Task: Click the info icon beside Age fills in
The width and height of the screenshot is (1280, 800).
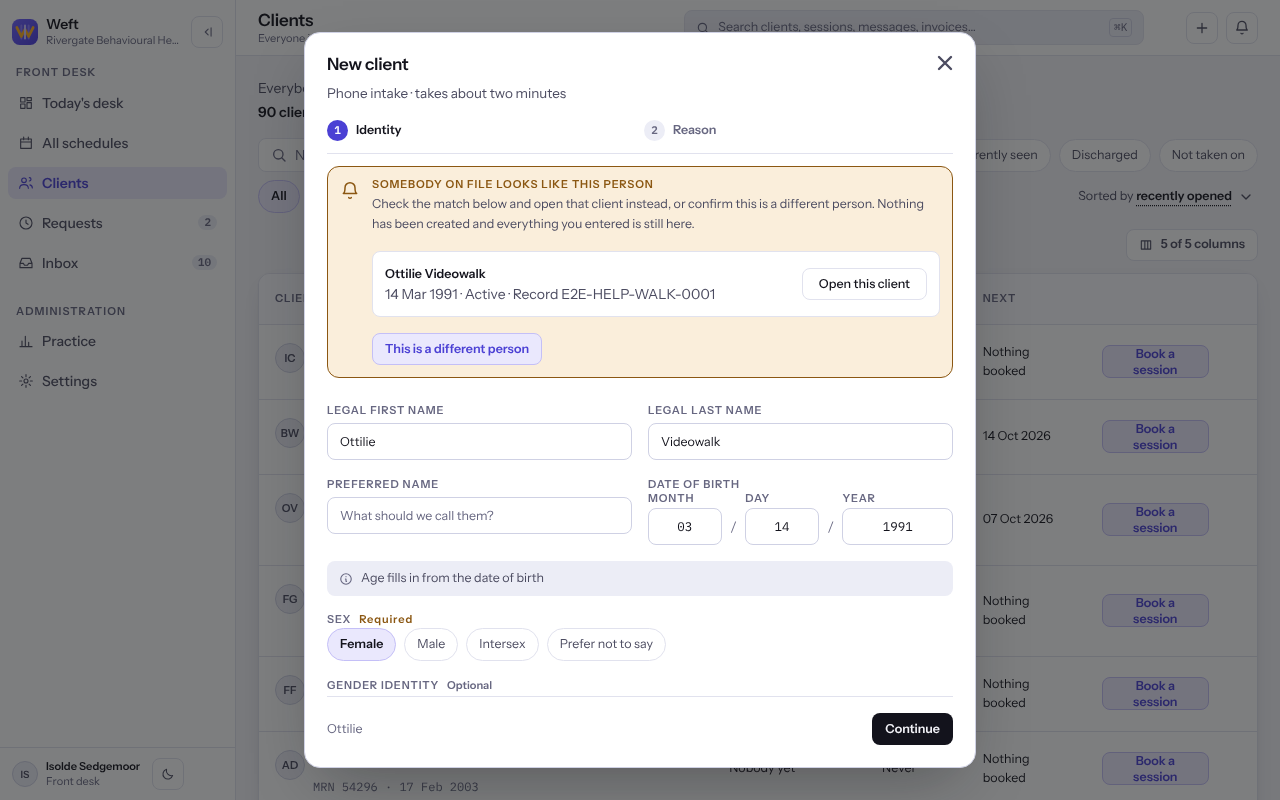Action: point(346,579)
